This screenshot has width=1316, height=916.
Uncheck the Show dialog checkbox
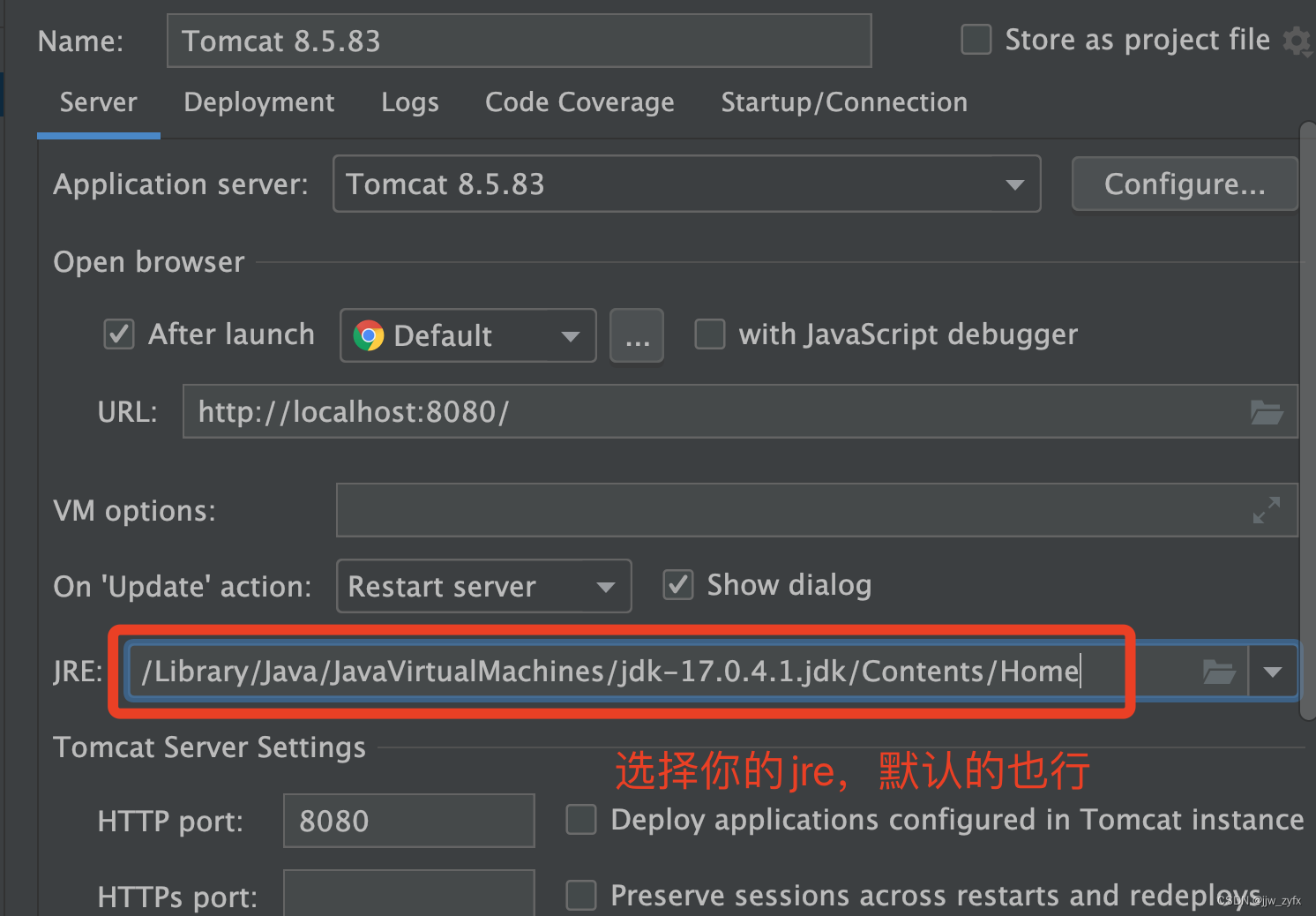click(x=678, y=585)
